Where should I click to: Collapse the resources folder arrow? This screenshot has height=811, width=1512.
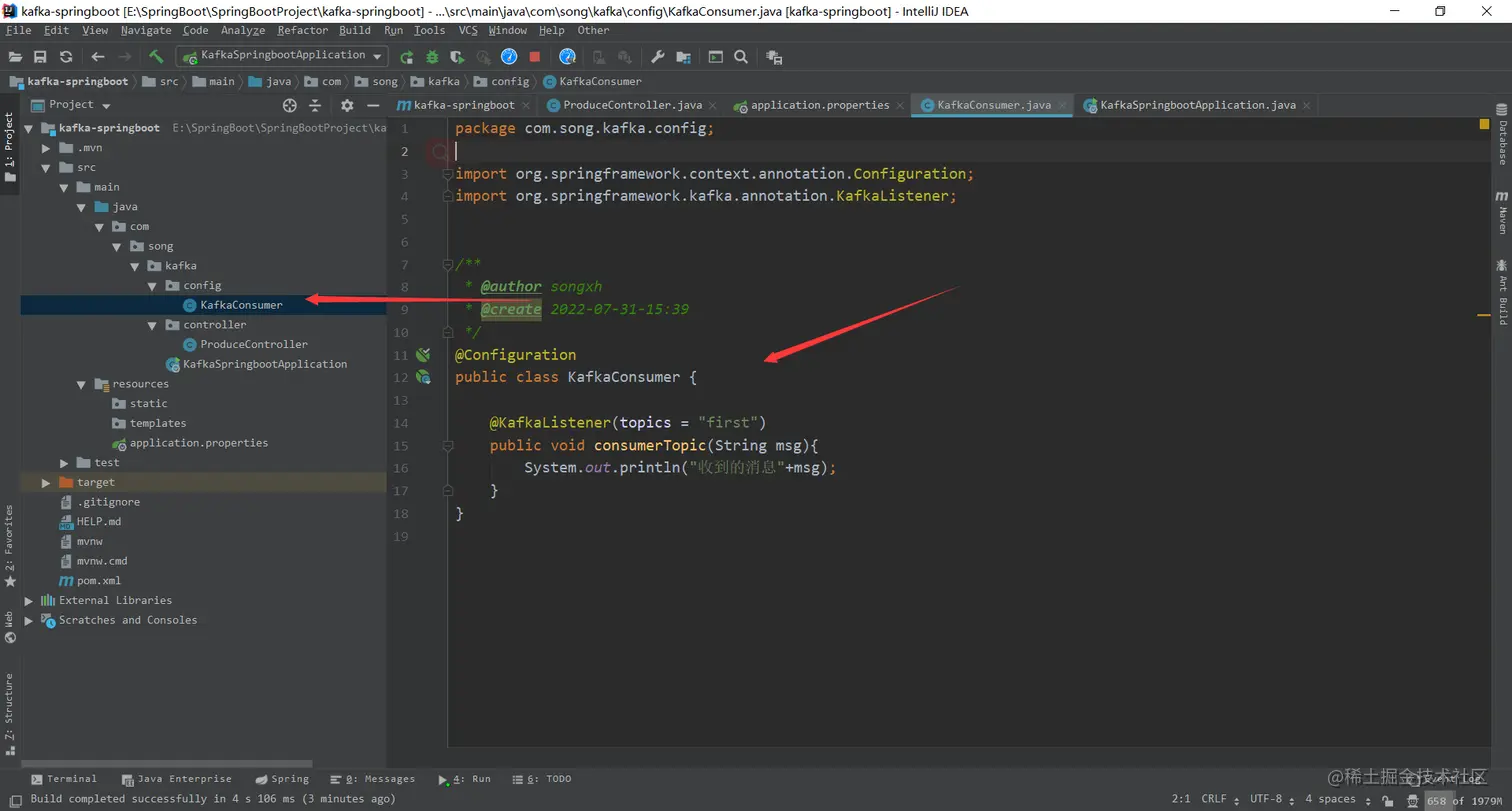tap(81, 384)
